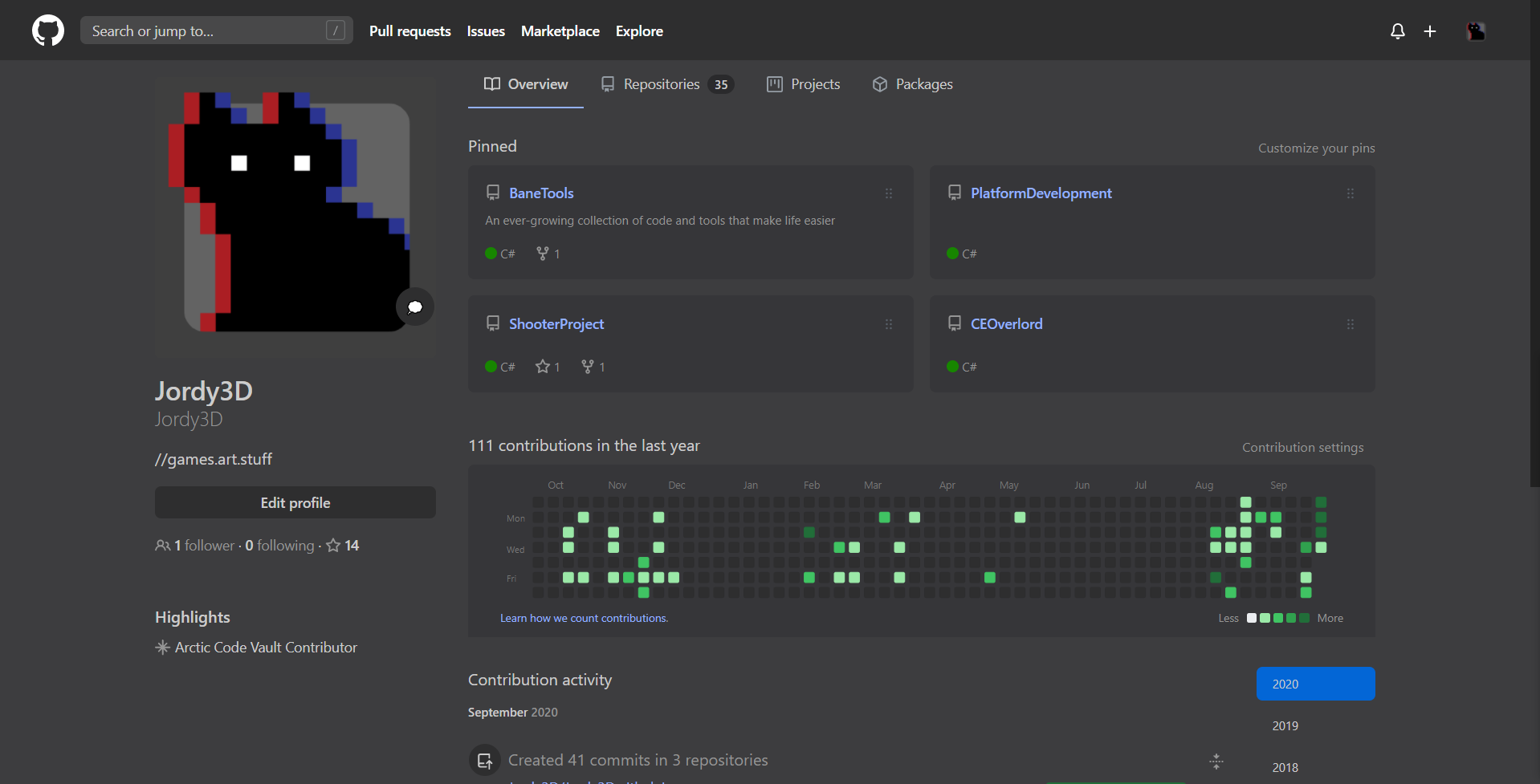Collapse the Created 41 commits entry
This screenshot has height=784, width=1540.
pos(1216,761)
